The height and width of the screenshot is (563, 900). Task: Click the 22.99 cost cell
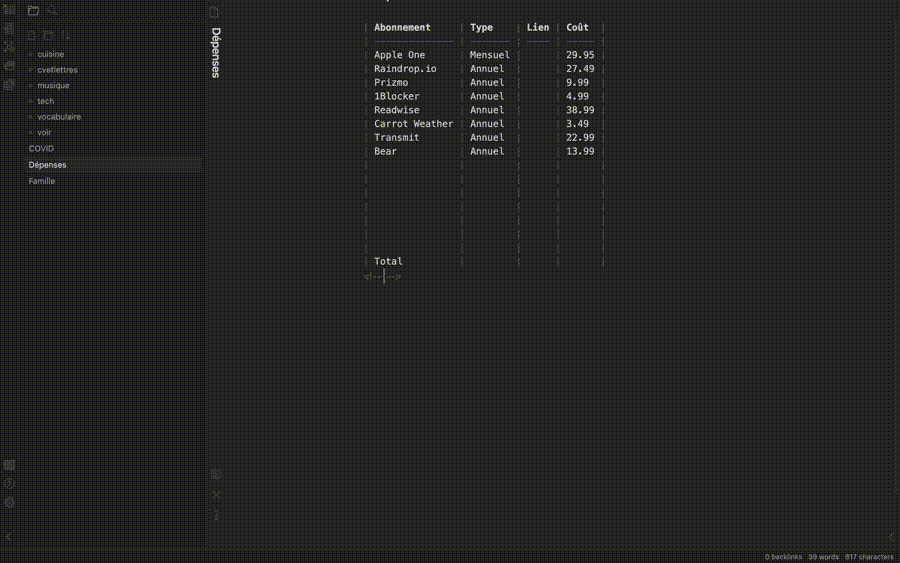580,138
